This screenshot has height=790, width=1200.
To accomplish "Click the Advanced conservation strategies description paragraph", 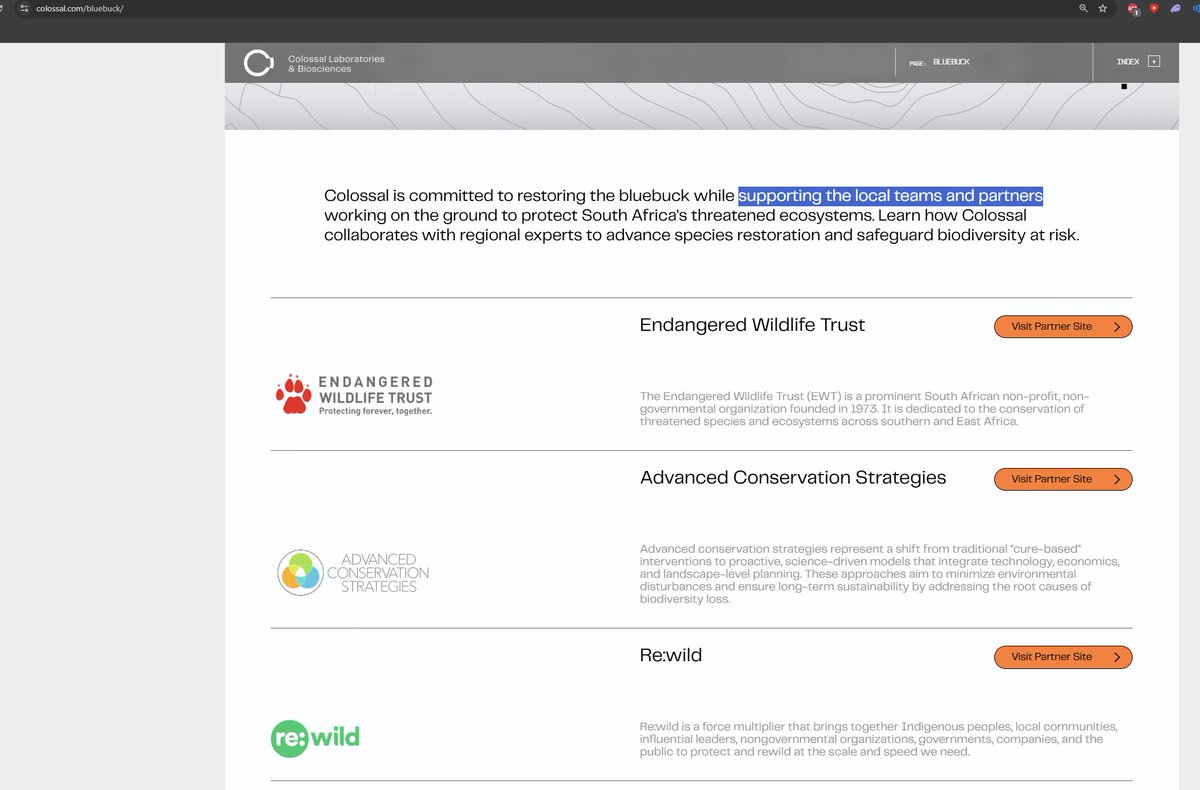I will [x=880, y=574].
